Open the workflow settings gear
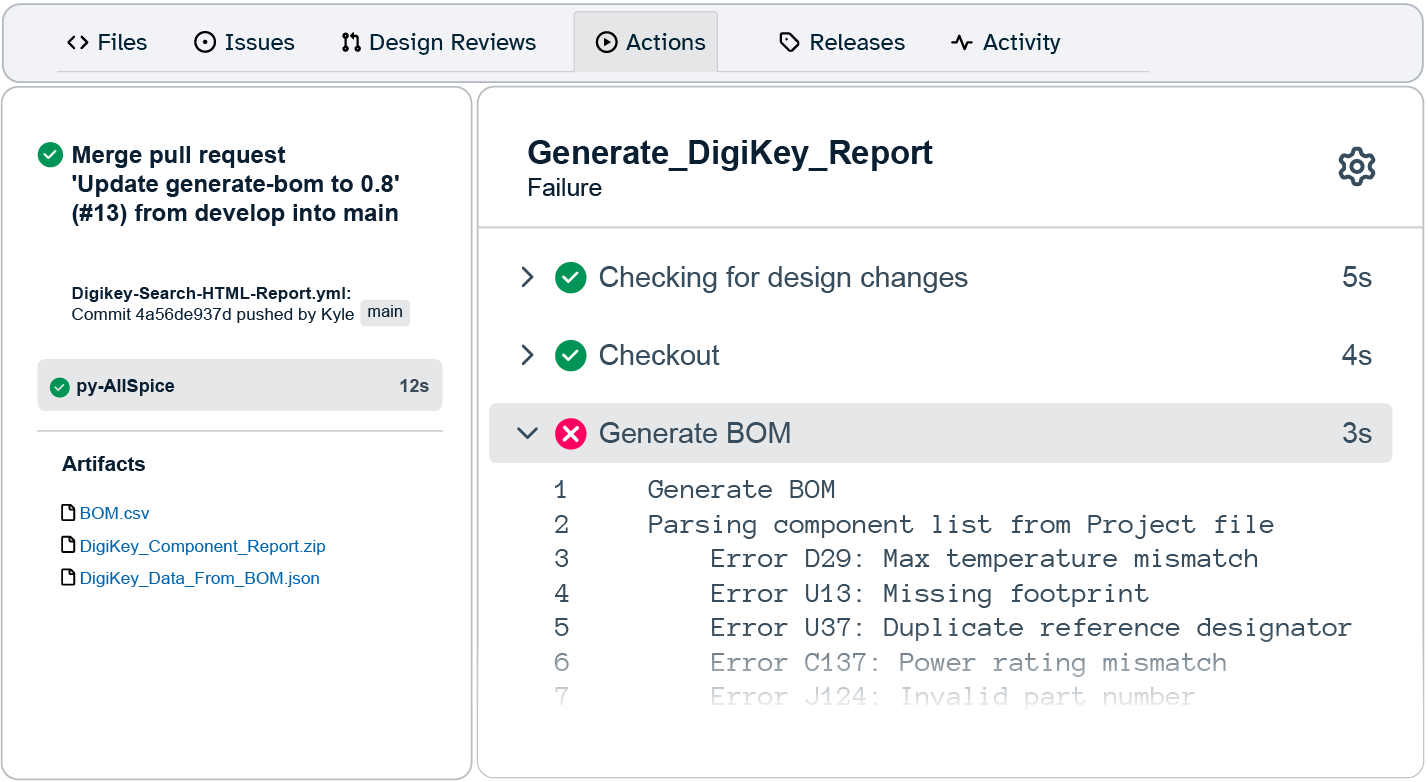This screenshot has height=782, width=1428. 1357,166
